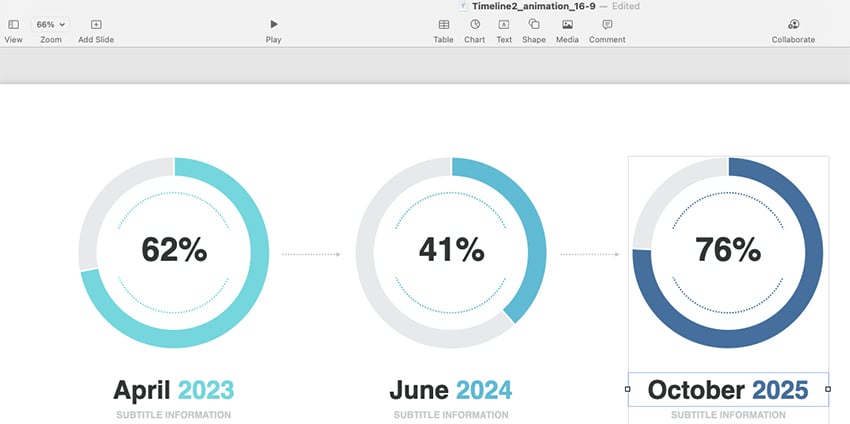This screenshot has width=850, height=424.
Task: Expand the 66% Zoom dropdown
Action: [x=50, y=24]
